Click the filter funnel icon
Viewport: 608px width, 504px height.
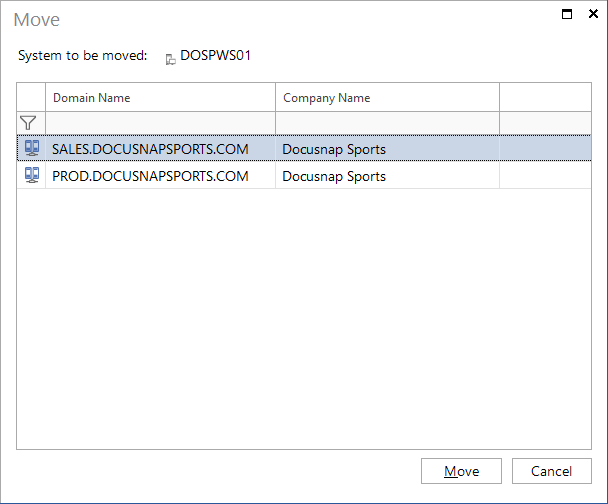click(28, 123)
